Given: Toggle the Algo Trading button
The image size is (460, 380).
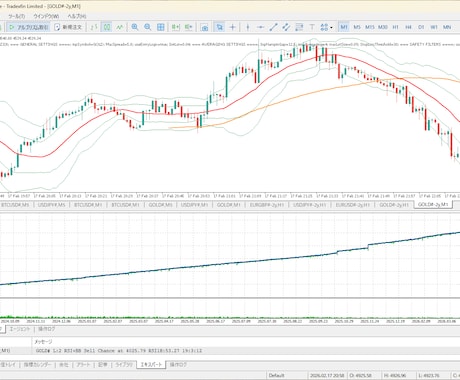Looking at the screenshot, I should (29, 27).
